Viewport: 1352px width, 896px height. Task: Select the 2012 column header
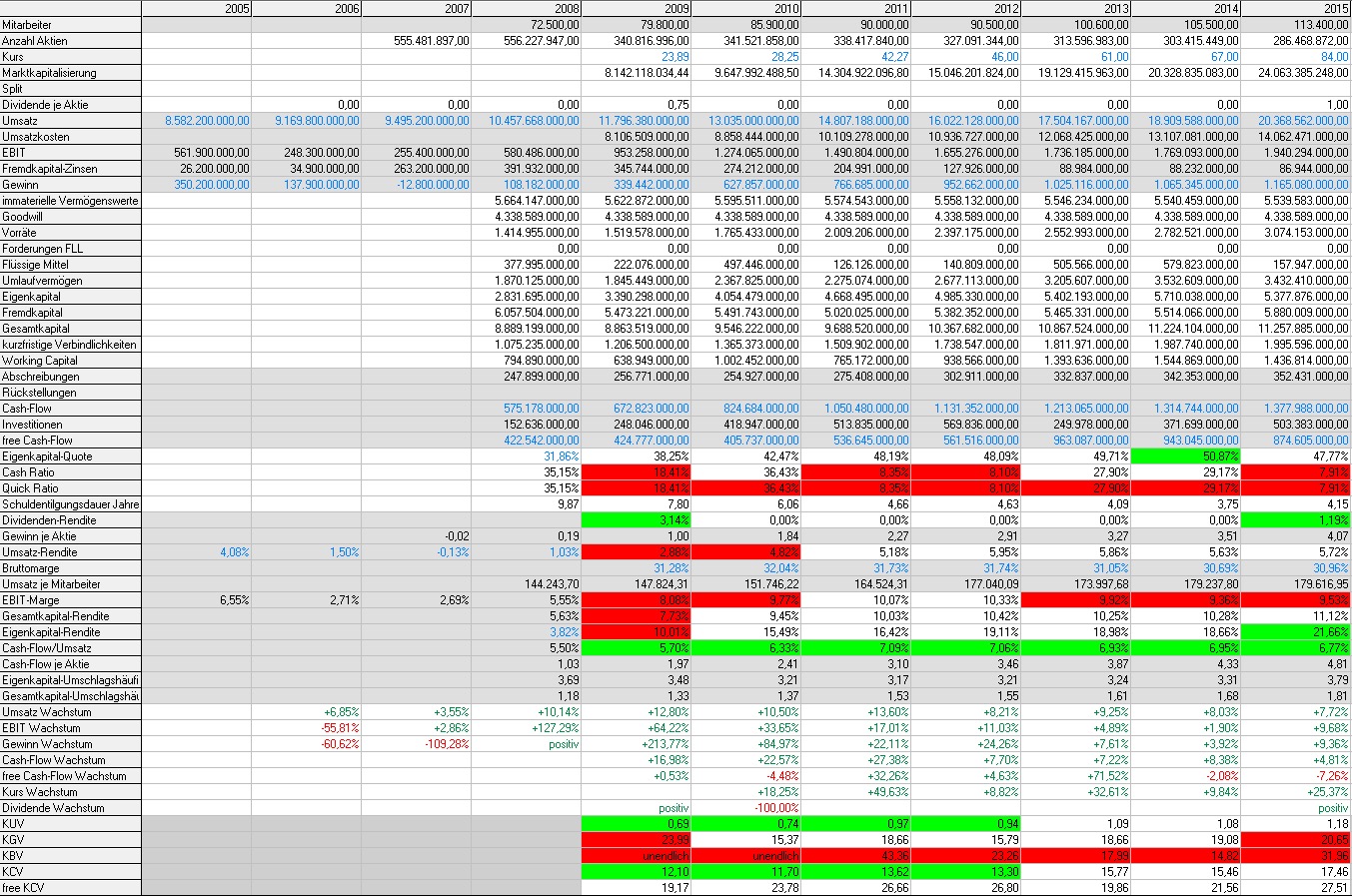[966, 8]
